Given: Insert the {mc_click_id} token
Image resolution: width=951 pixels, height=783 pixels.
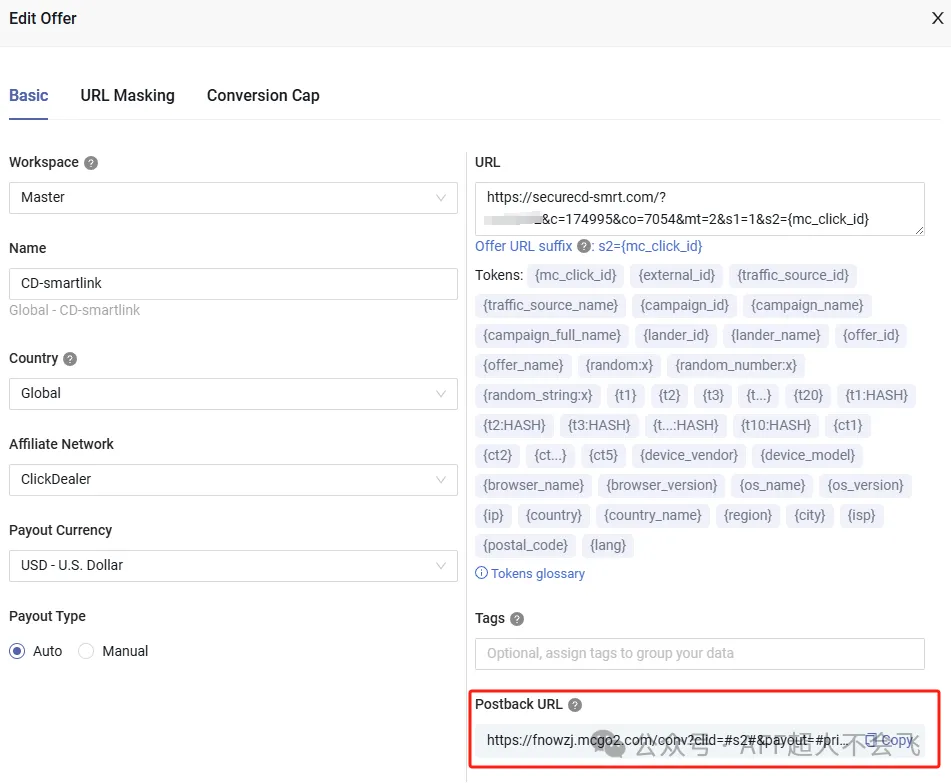Looking at the screenshot, I should (575, 275).
